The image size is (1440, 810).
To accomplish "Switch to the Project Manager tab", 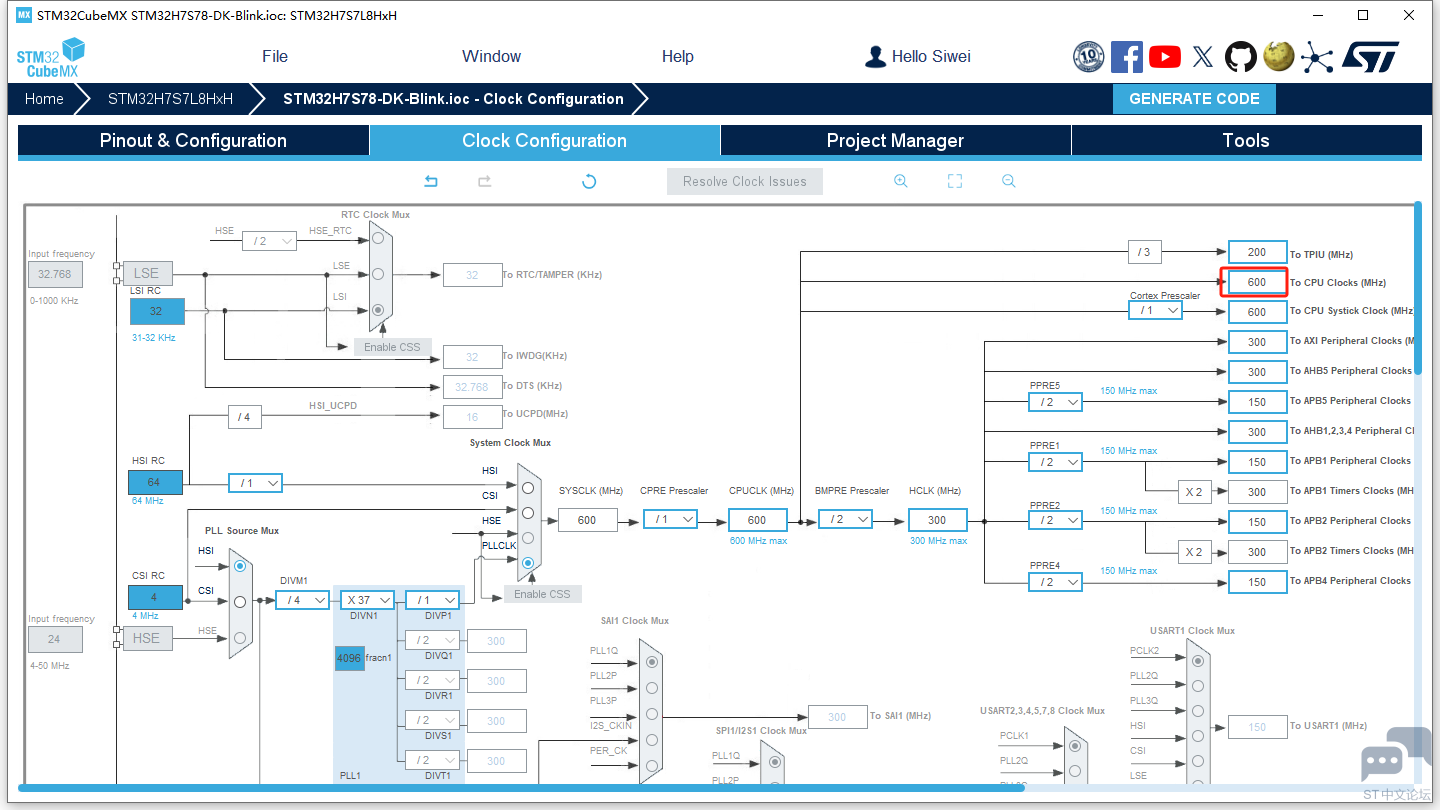I will point(895,141).
